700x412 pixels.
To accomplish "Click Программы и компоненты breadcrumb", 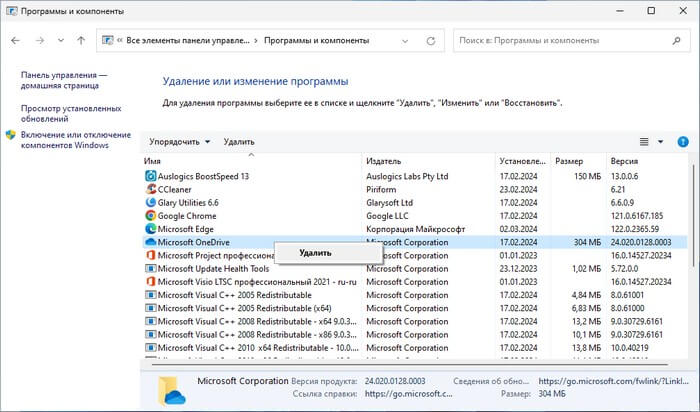I will (x=317, y=41).
